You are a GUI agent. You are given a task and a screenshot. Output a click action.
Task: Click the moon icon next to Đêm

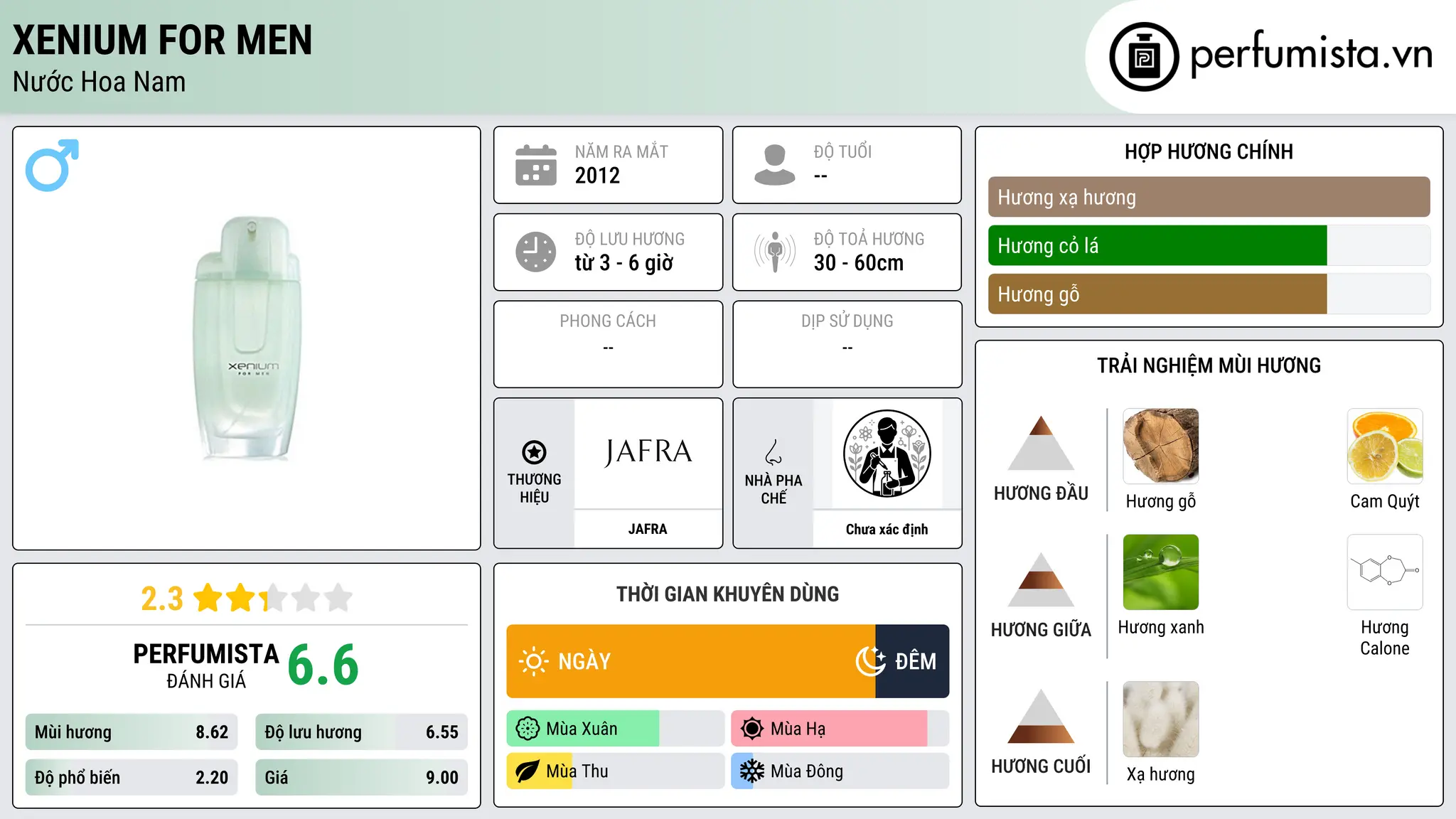tap(871, 661)
